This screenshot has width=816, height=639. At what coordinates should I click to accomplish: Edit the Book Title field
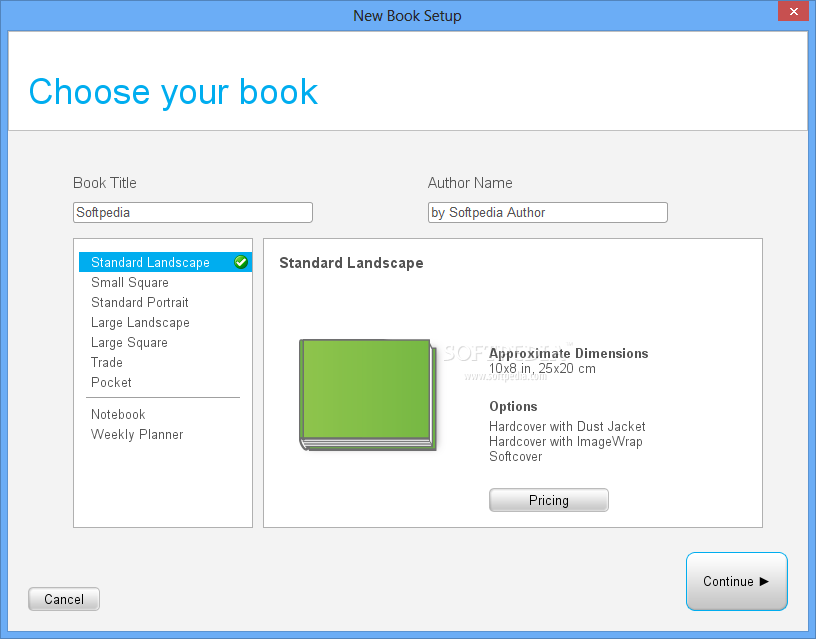coord(193,212)
